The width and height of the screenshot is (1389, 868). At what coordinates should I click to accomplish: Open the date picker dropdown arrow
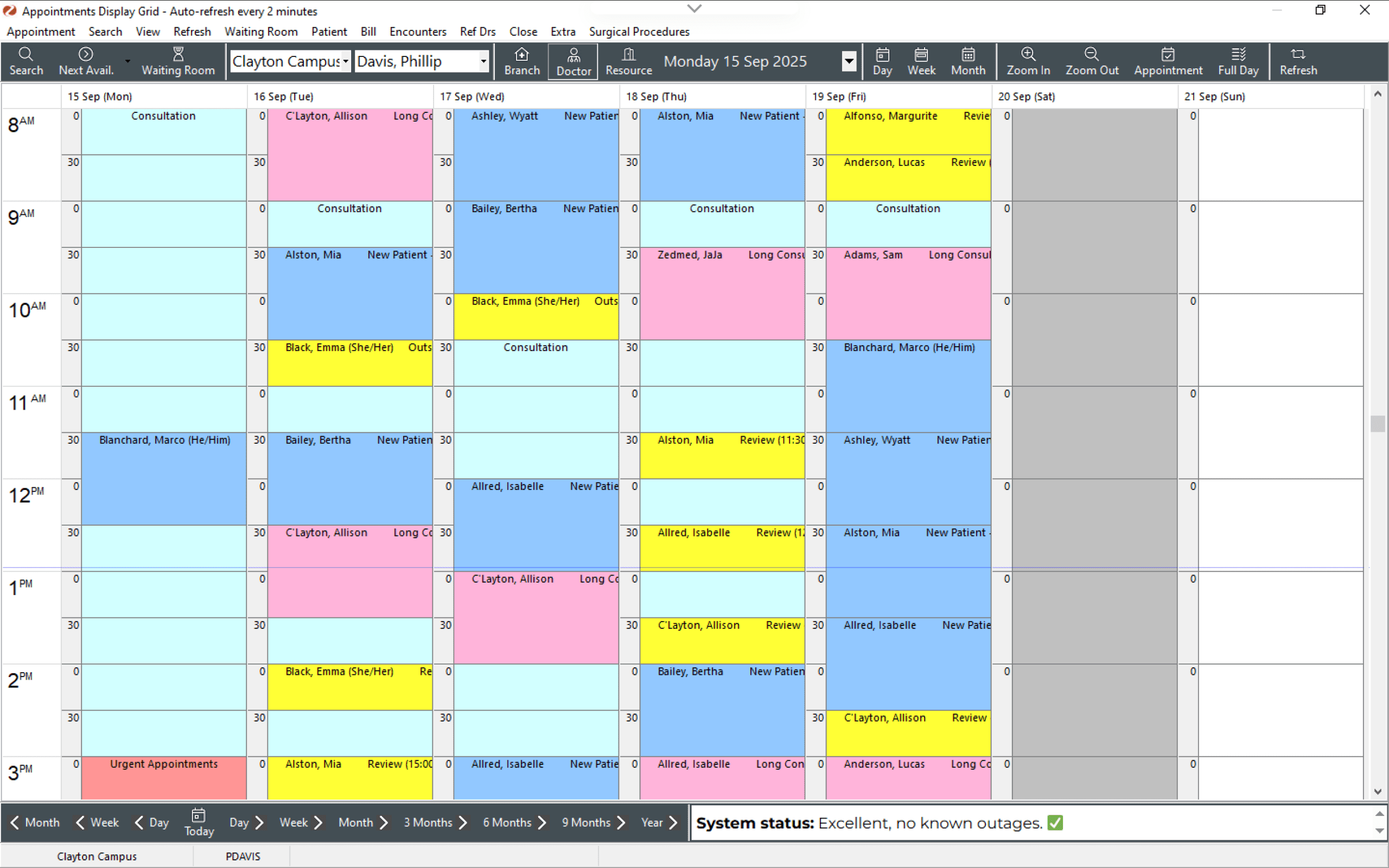[x=849, y=61]
